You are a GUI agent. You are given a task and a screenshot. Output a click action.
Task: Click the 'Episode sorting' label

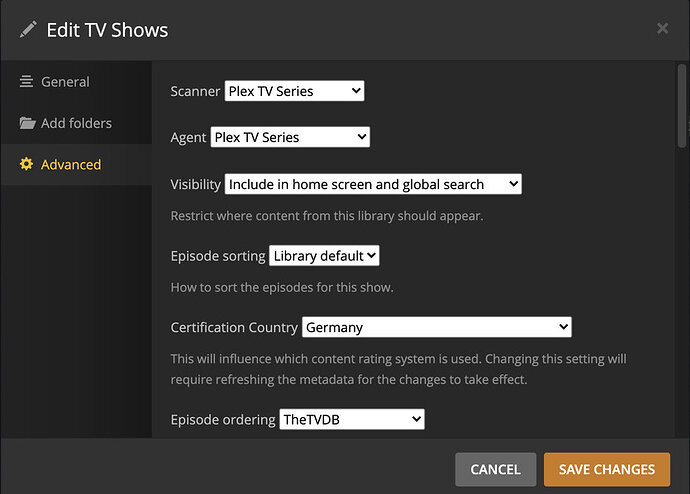tap(218, 256)
